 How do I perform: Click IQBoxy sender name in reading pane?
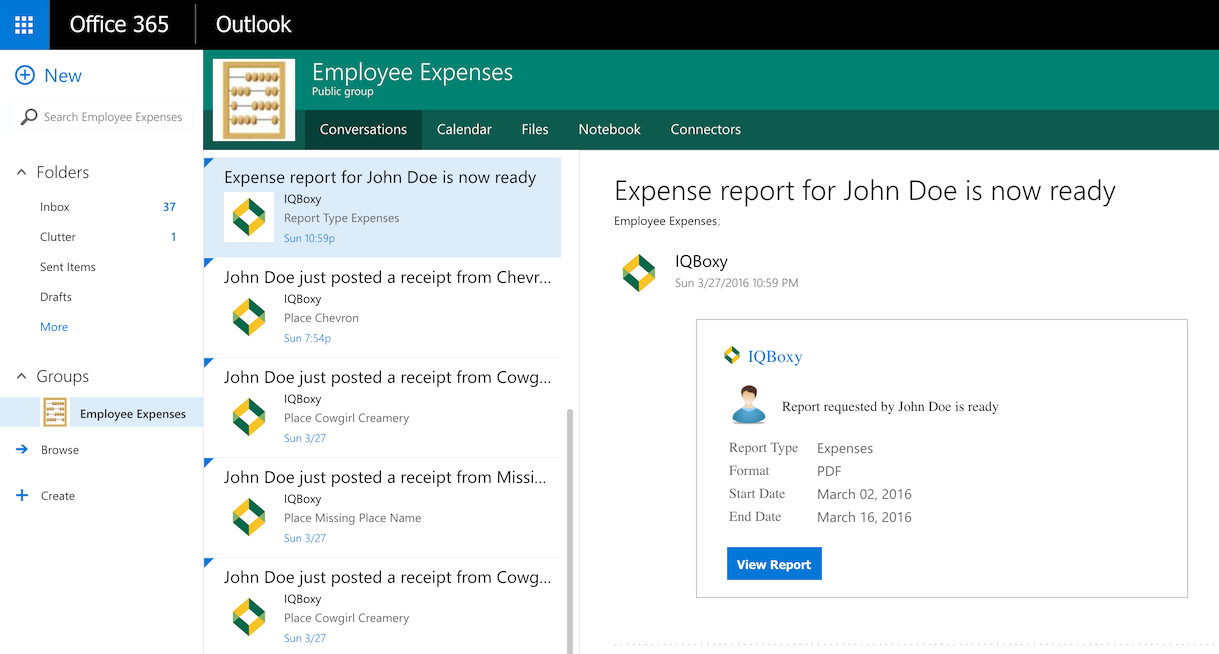(701, 261)
